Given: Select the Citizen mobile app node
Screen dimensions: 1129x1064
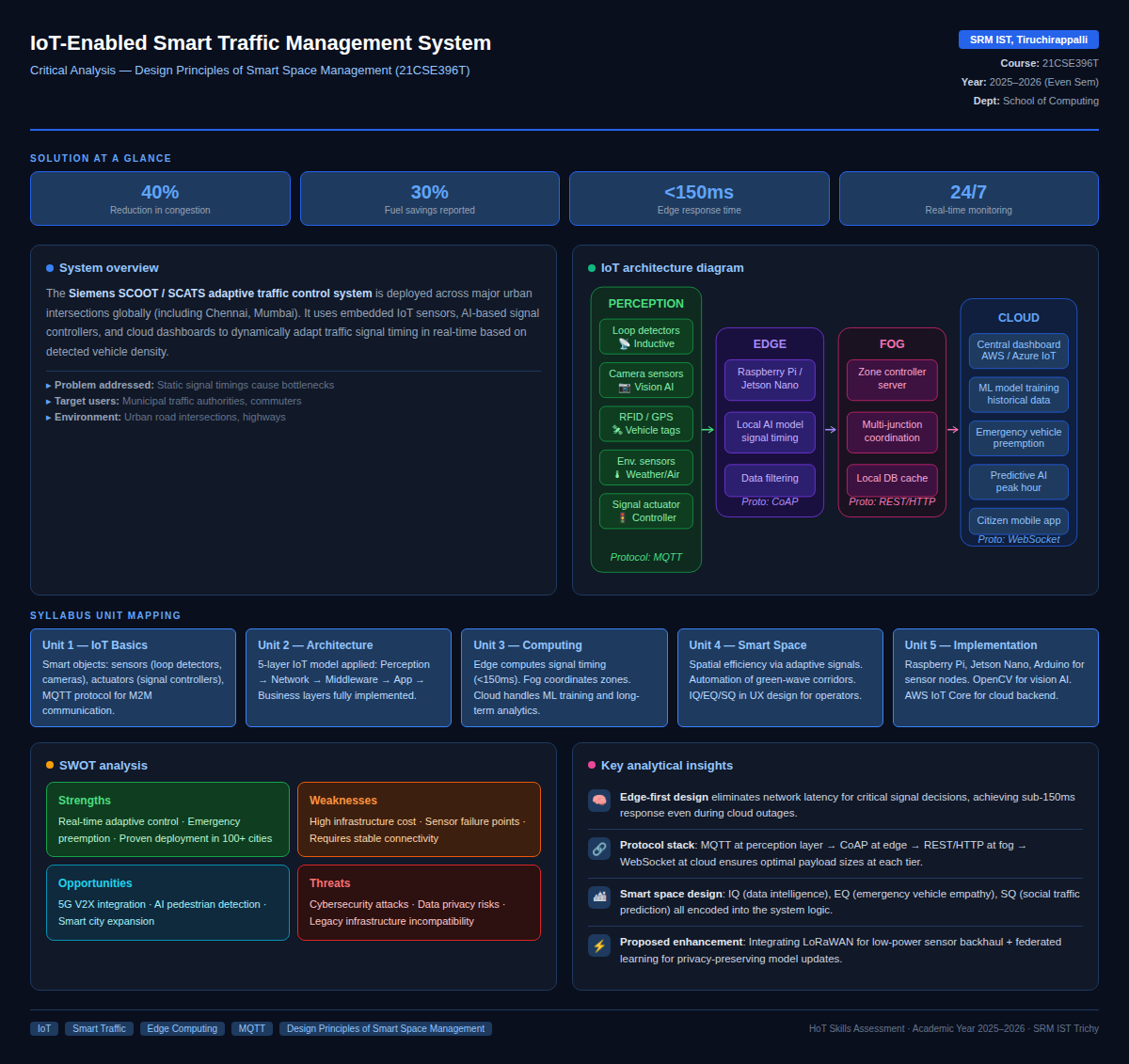Looking at the screenshot, I should point(1019,521).
